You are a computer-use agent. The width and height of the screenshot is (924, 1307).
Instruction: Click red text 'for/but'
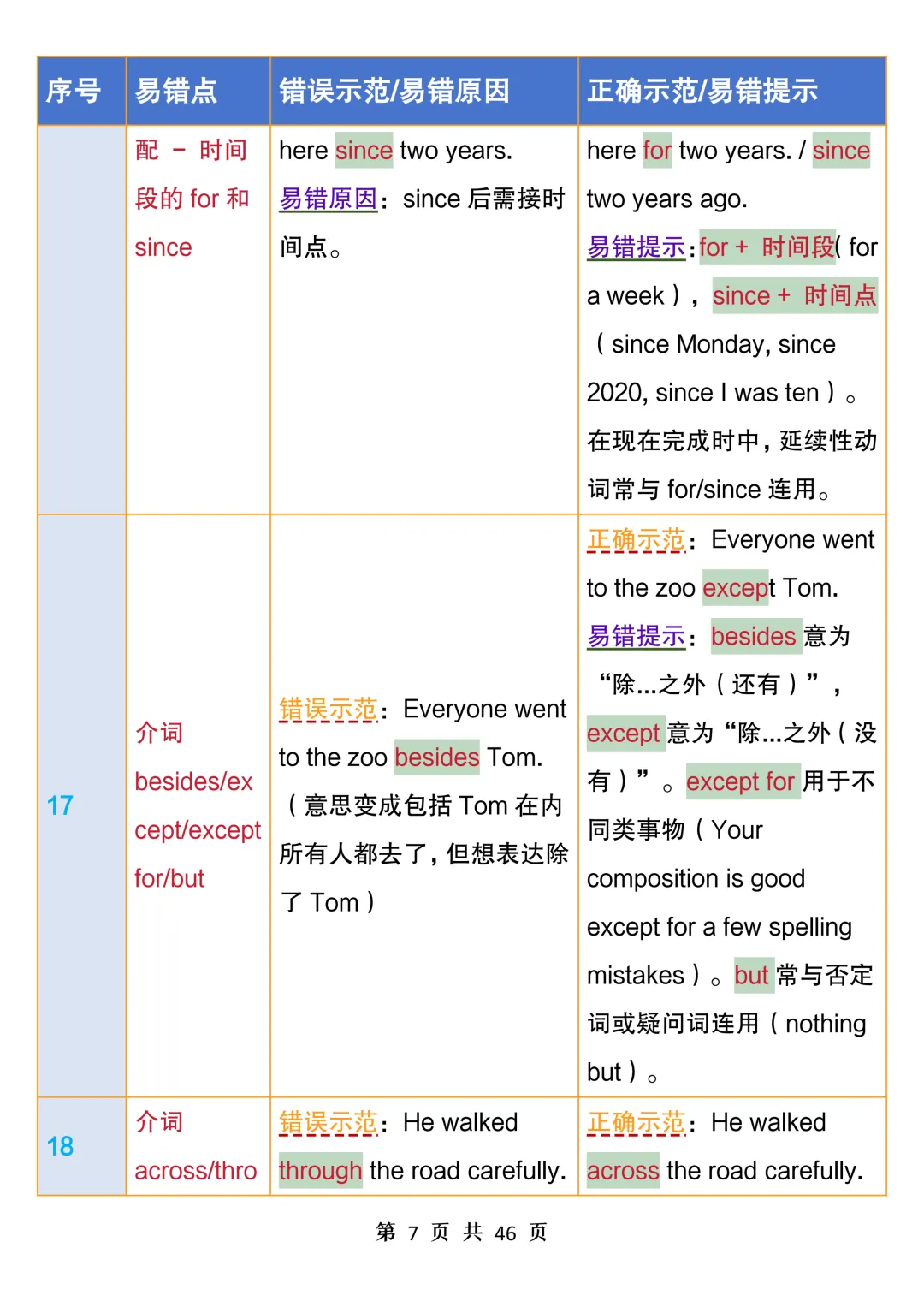pos(169,878)
